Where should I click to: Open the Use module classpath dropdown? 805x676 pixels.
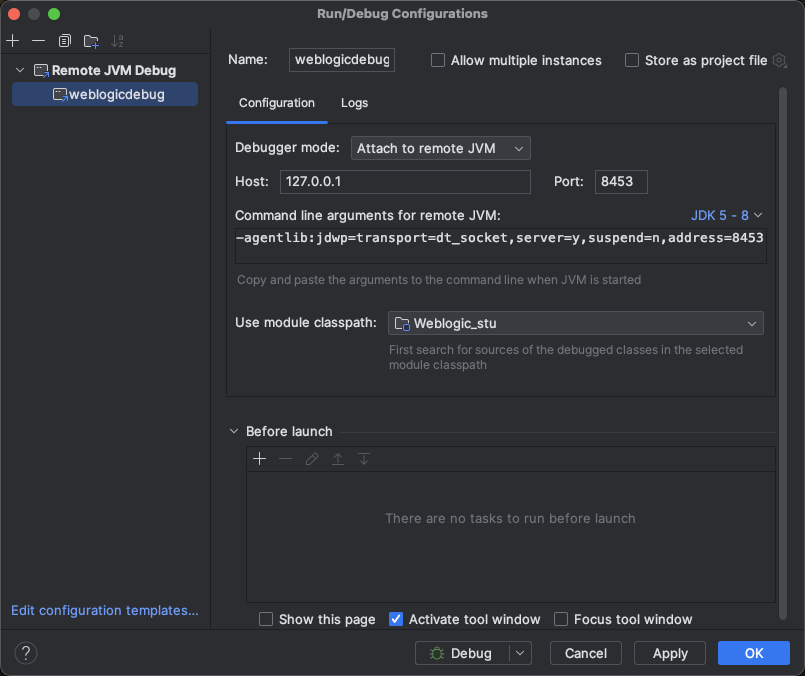coord(575,323)
